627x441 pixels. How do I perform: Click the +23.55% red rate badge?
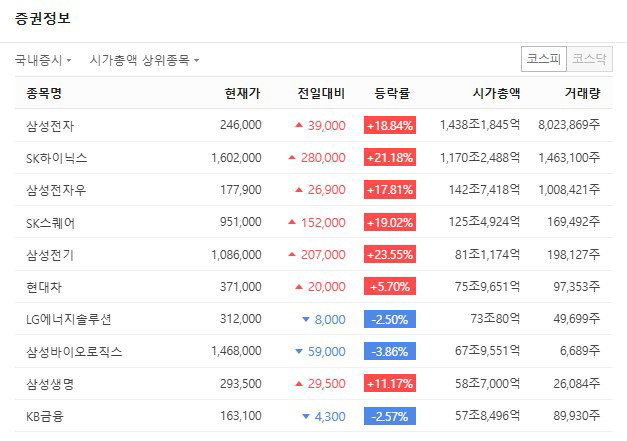[x=390, y=254]
